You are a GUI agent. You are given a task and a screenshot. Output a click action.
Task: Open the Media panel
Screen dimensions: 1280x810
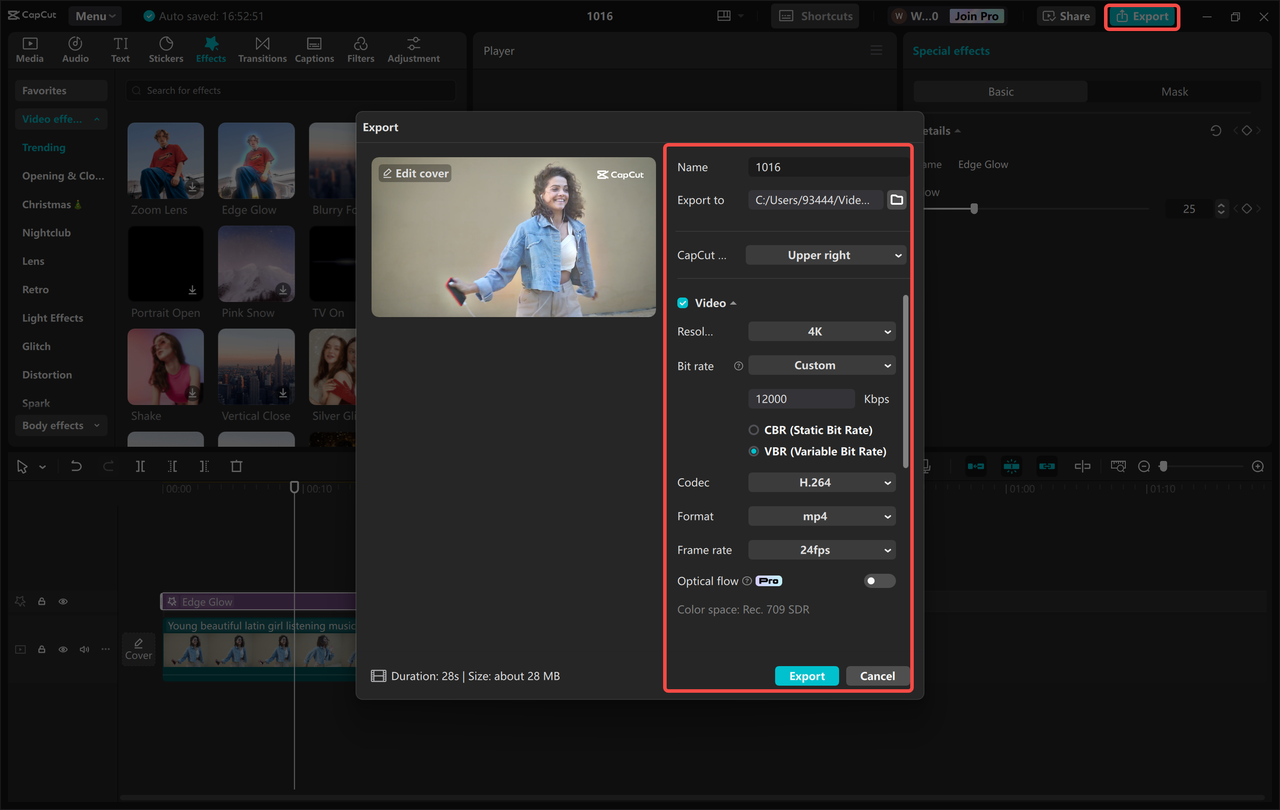[x=29, y=49]
